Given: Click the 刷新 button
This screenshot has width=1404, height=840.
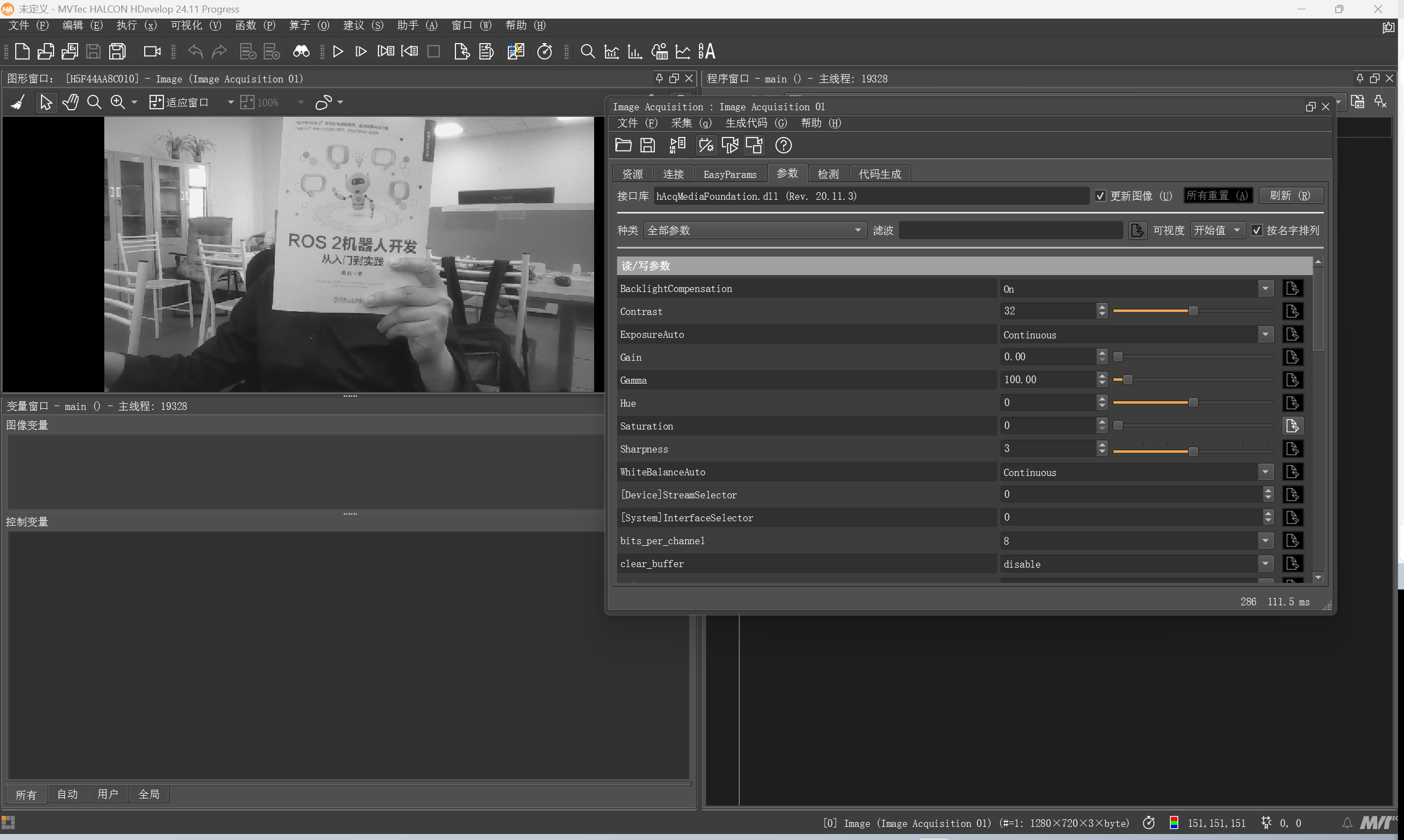Looking at the screenshot, I should [x=1290, y=196].
